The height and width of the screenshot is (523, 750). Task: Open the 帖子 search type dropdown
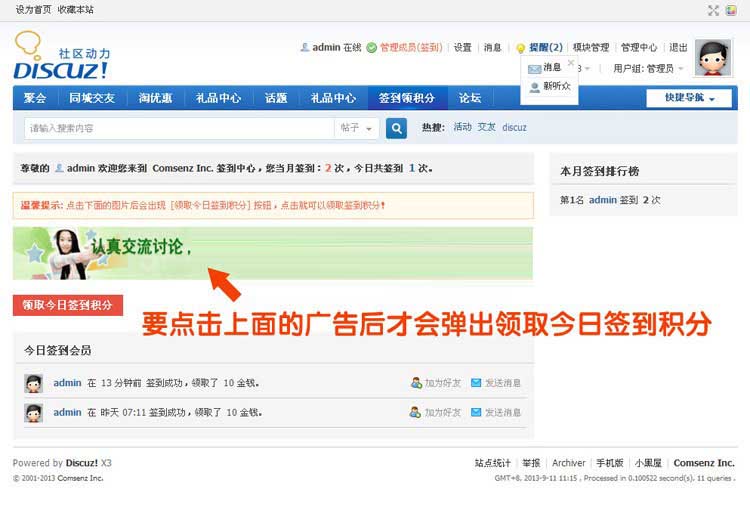tap(356, 128)
